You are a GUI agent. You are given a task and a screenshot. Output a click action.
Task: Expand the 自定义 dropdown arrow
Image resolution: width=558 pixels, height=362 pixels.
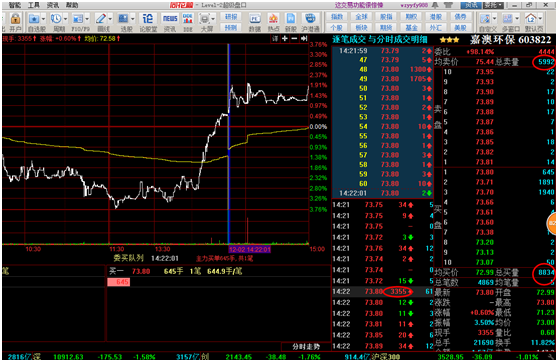494,19
